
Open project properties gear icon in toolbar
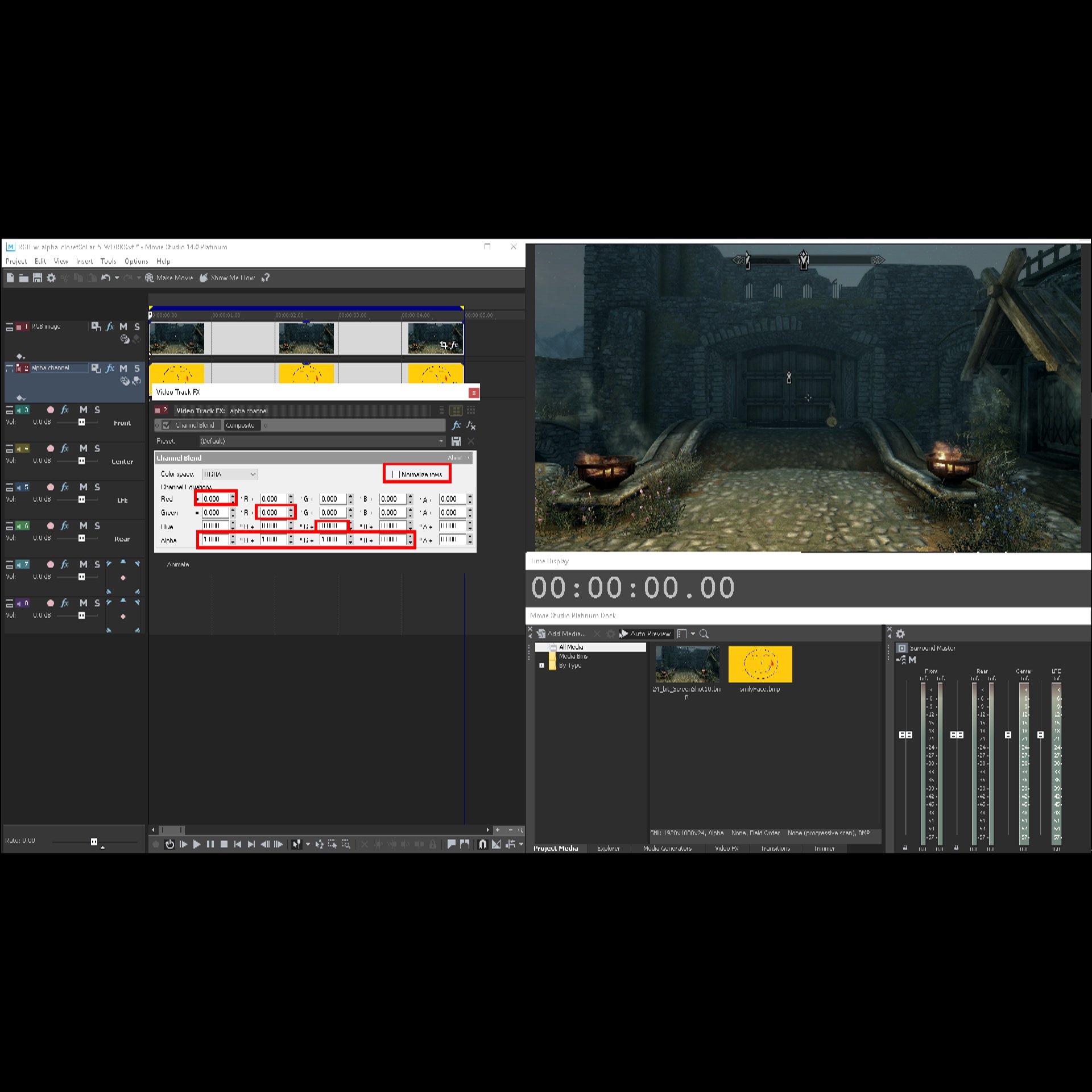51,278
